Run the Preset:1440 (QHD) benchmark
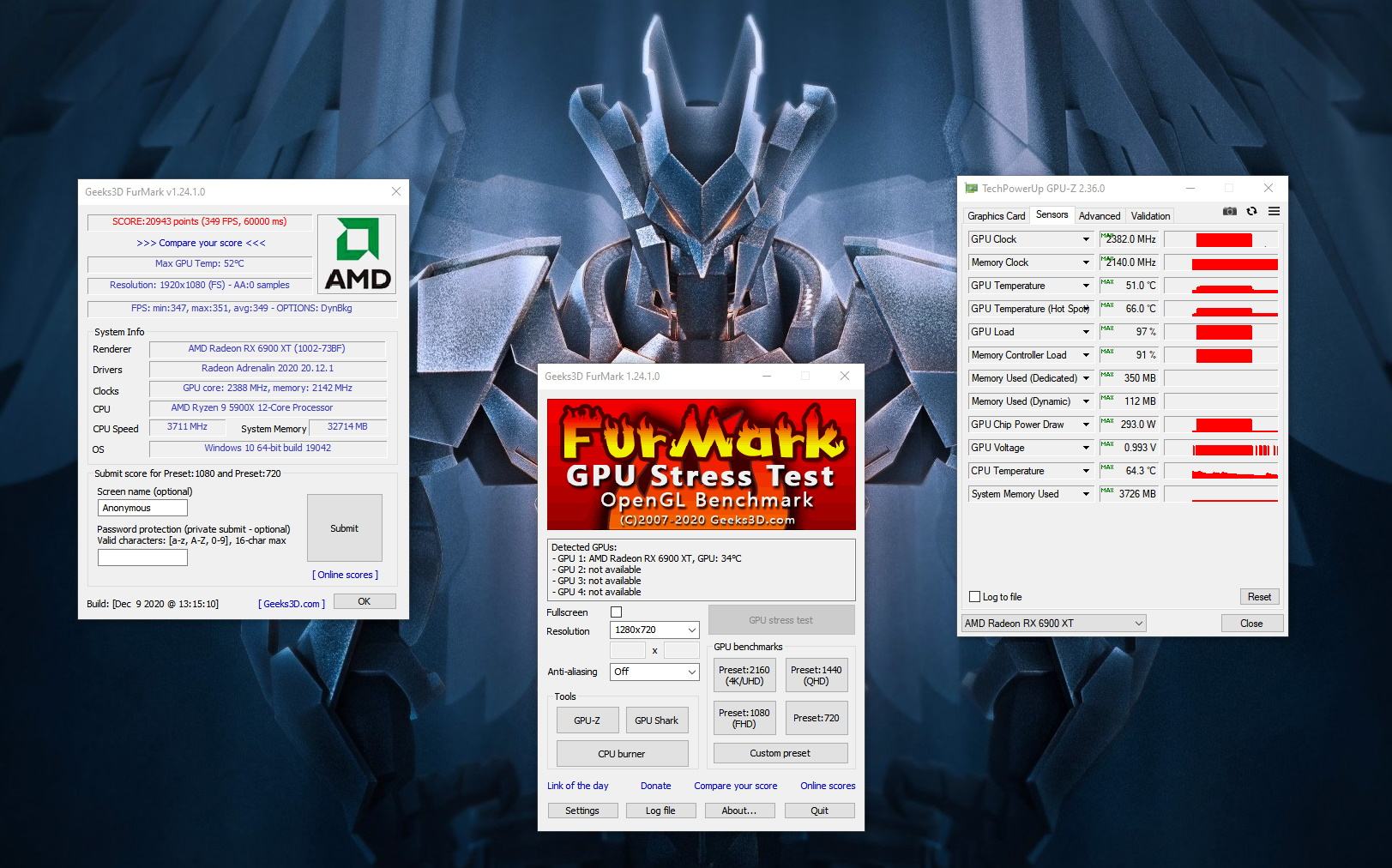1392x868 pixels. pos(817,676)
